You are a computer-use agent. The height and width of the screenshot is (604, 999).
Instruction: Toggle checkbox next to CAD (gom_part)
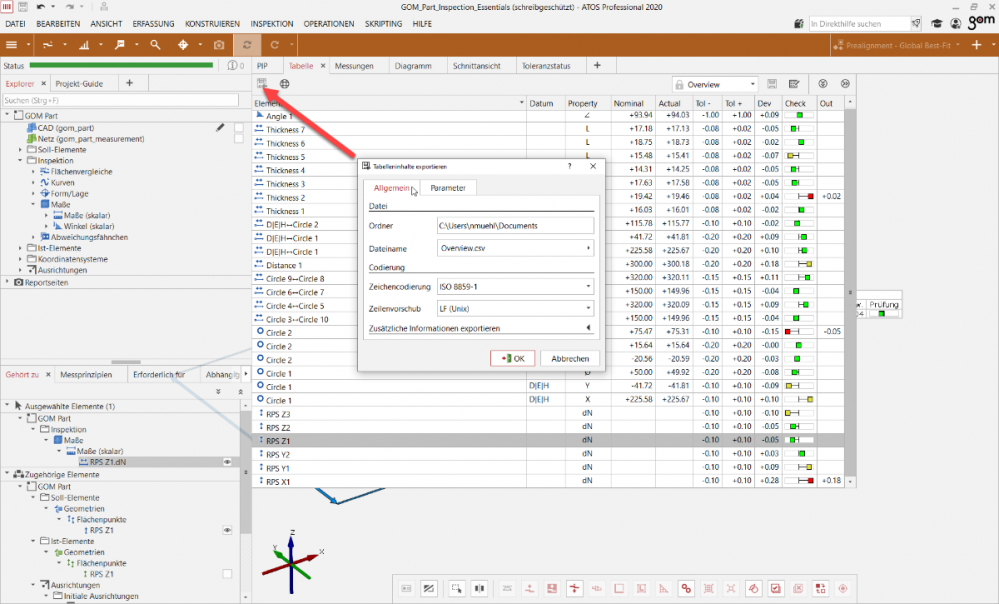click(x=239, y=128)
